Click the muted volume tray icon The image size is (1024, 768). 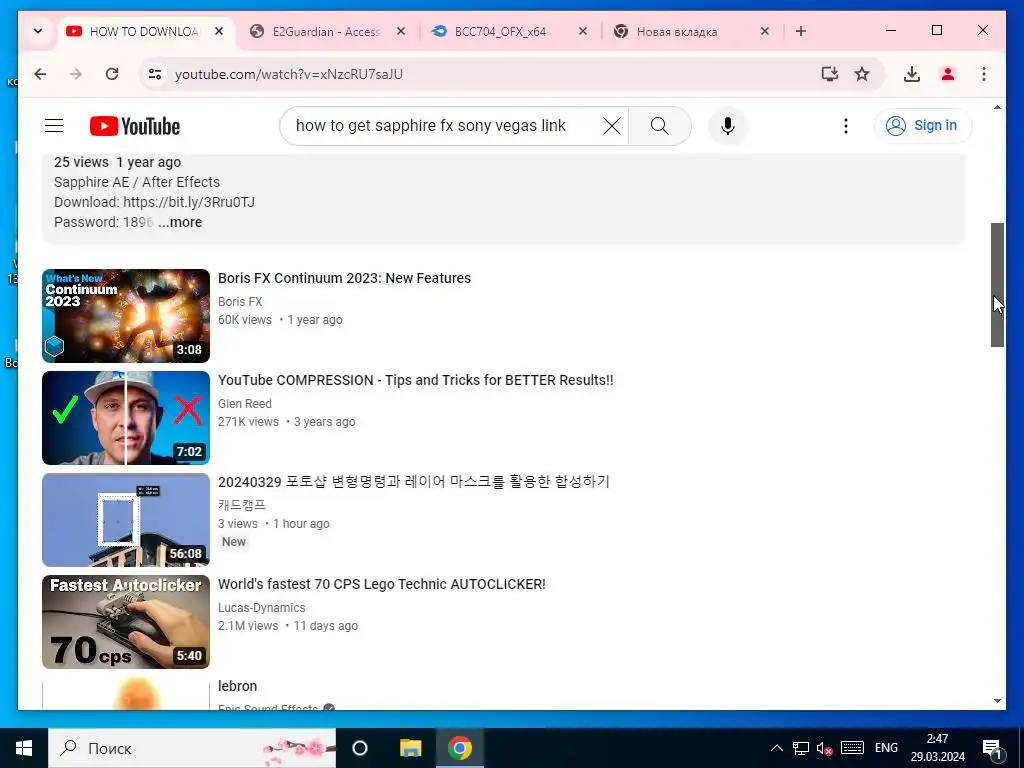click(x=824, y=748)
